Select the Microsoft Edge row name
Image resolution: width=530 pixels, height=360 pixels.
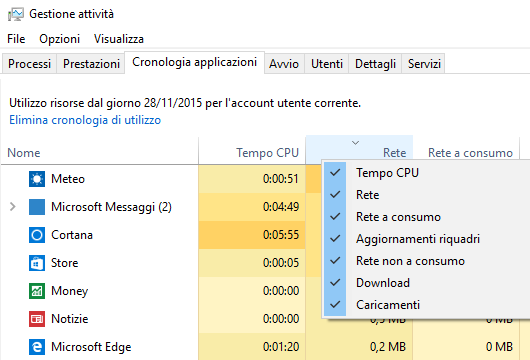coord(91,347)
